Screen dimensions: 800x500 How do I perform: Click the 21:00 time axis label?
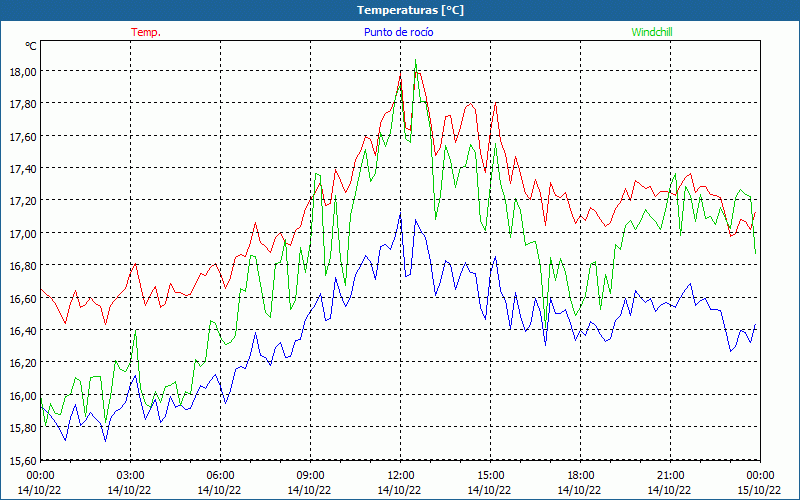point(670,476)
